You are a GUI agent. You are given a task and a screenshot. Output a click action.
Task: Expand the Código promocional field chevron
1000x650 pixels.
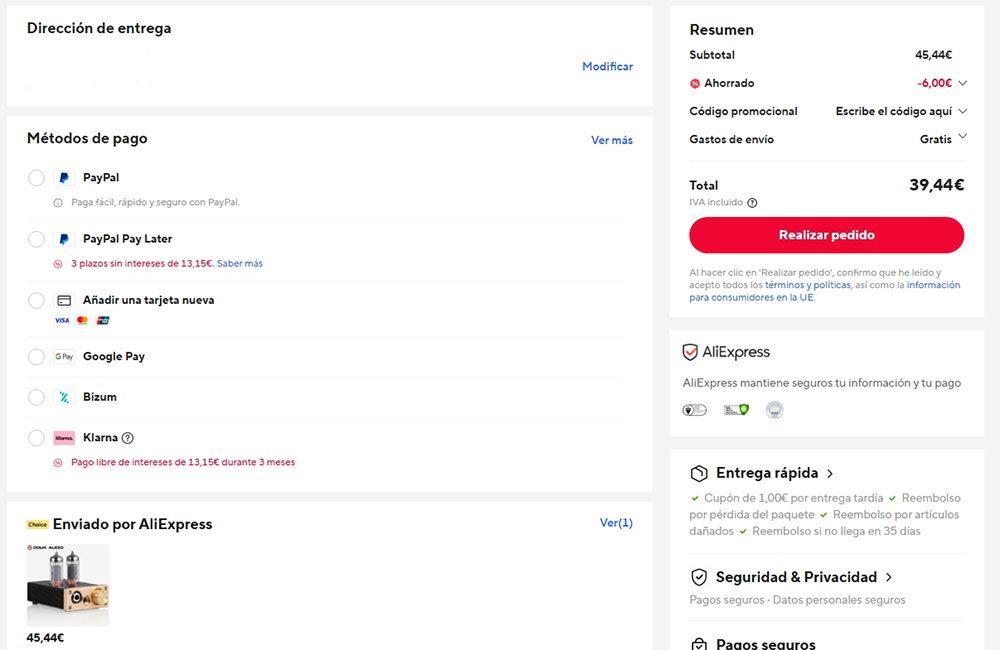pos(962,111)
